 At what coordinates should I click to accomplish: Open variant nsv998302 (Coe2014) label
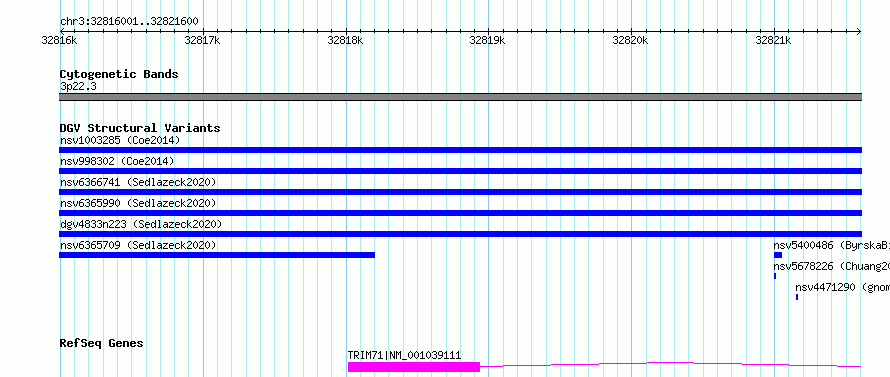(117, 161)
